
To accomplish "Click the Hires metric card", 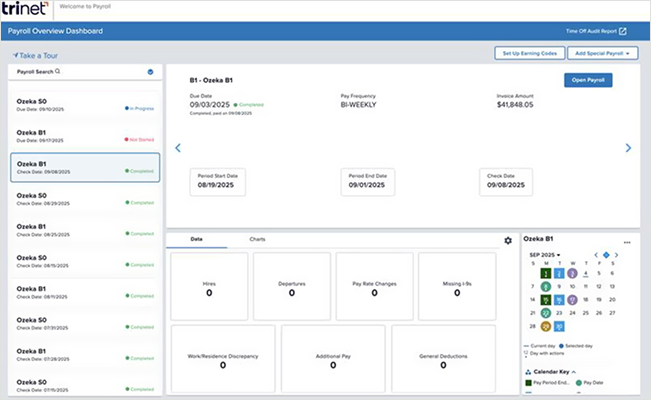I will pos(209,287).
